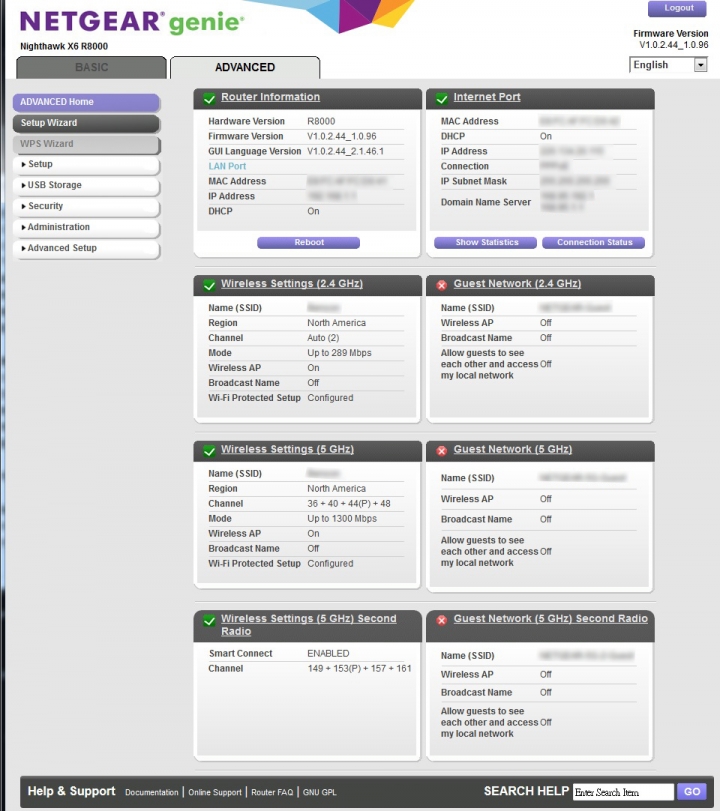Click channel value 149 + 153(P) + 157 + 161

tap(359, 669)
